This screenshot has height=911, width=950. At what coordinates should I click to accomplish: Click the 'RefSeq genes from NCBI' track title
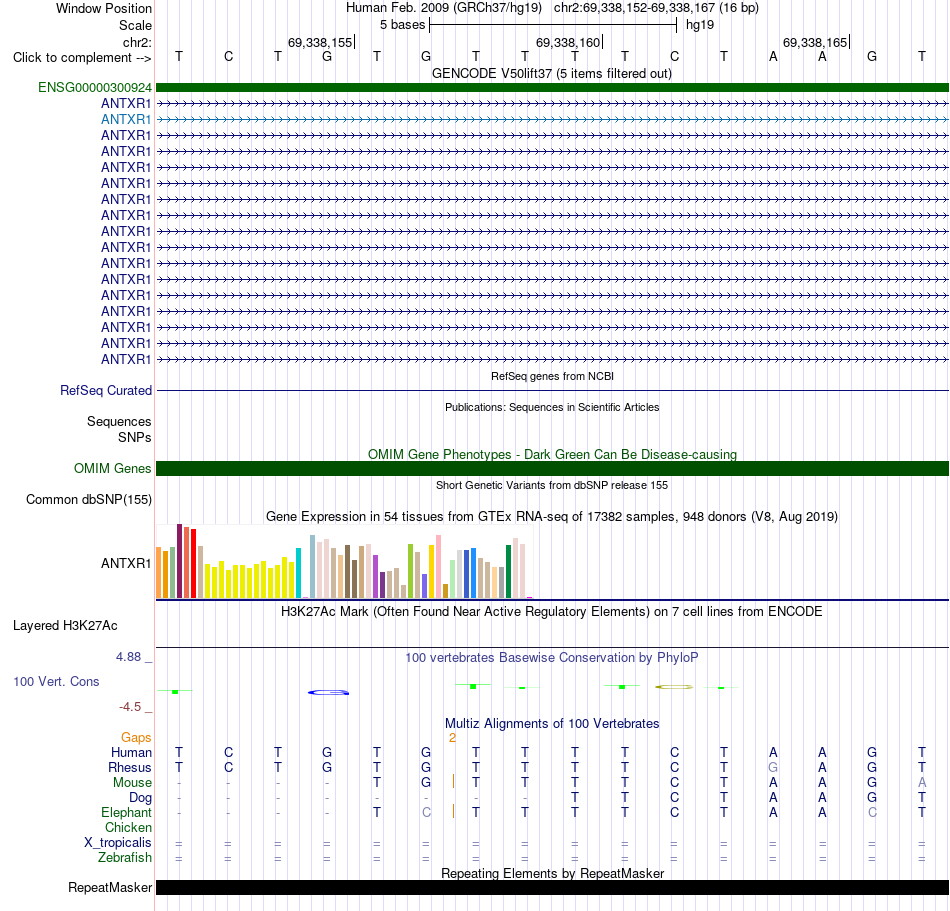point(552,376)
